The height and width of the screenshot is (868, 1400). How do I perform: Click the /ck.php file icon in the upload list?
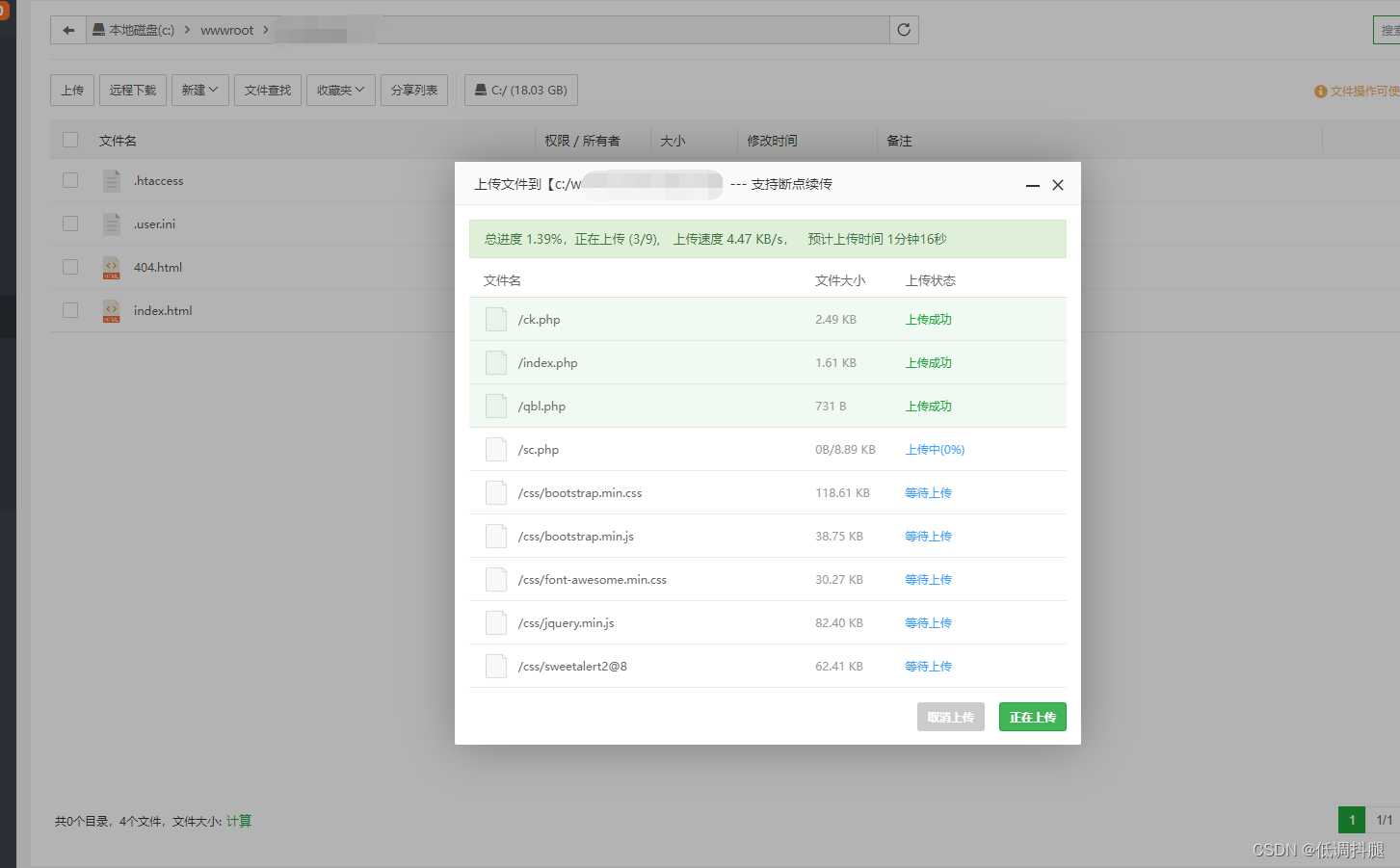point(496,319)
